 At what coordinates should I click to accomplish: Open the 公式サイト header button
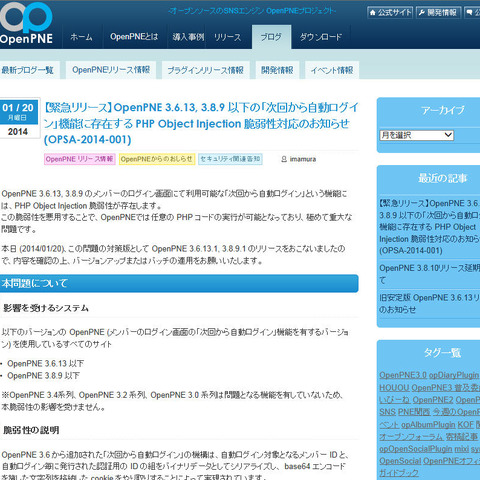click(x=390, y=13)
